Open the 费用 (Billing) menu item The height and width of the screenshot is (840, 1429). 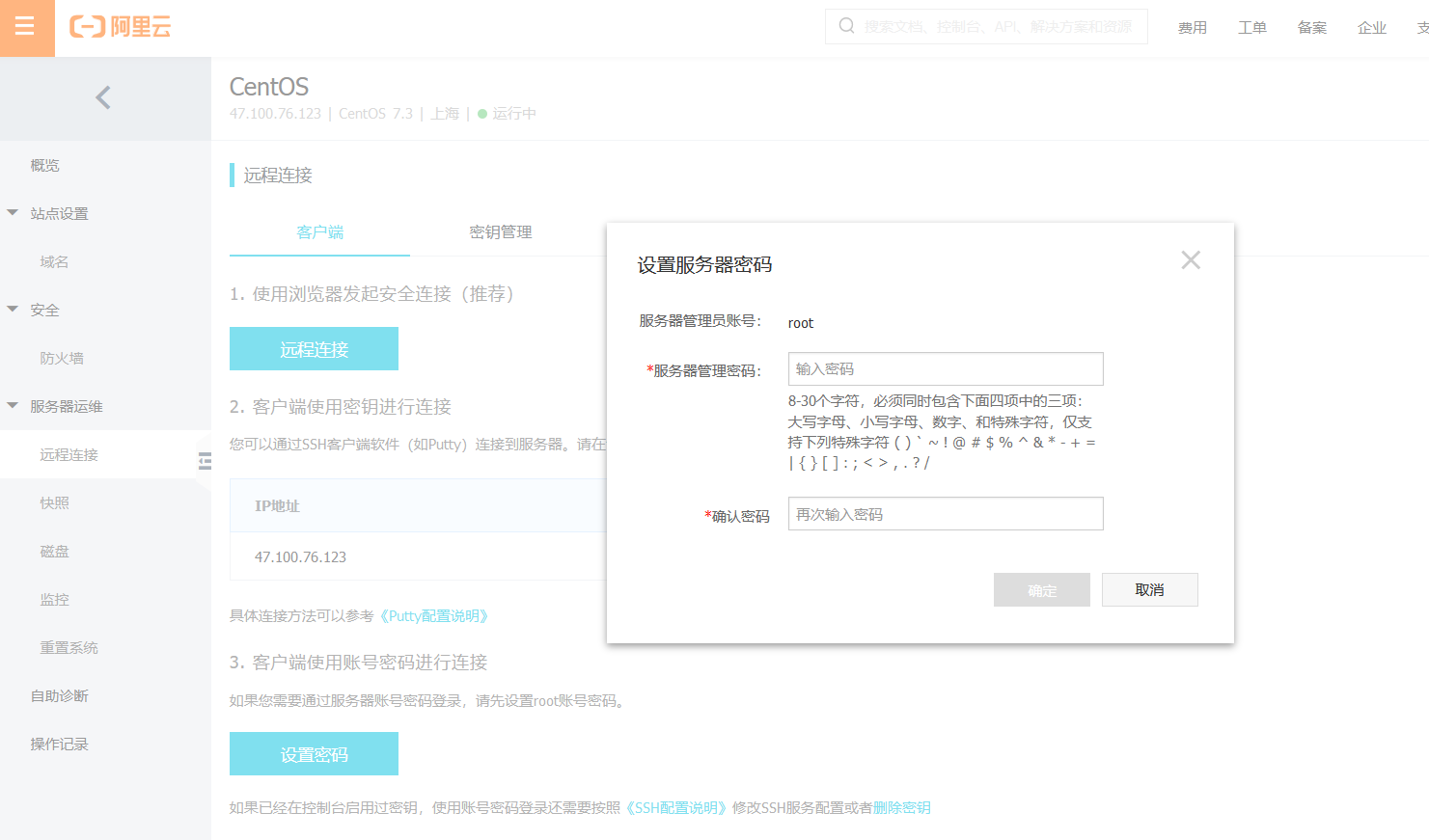pos(1193,28)
